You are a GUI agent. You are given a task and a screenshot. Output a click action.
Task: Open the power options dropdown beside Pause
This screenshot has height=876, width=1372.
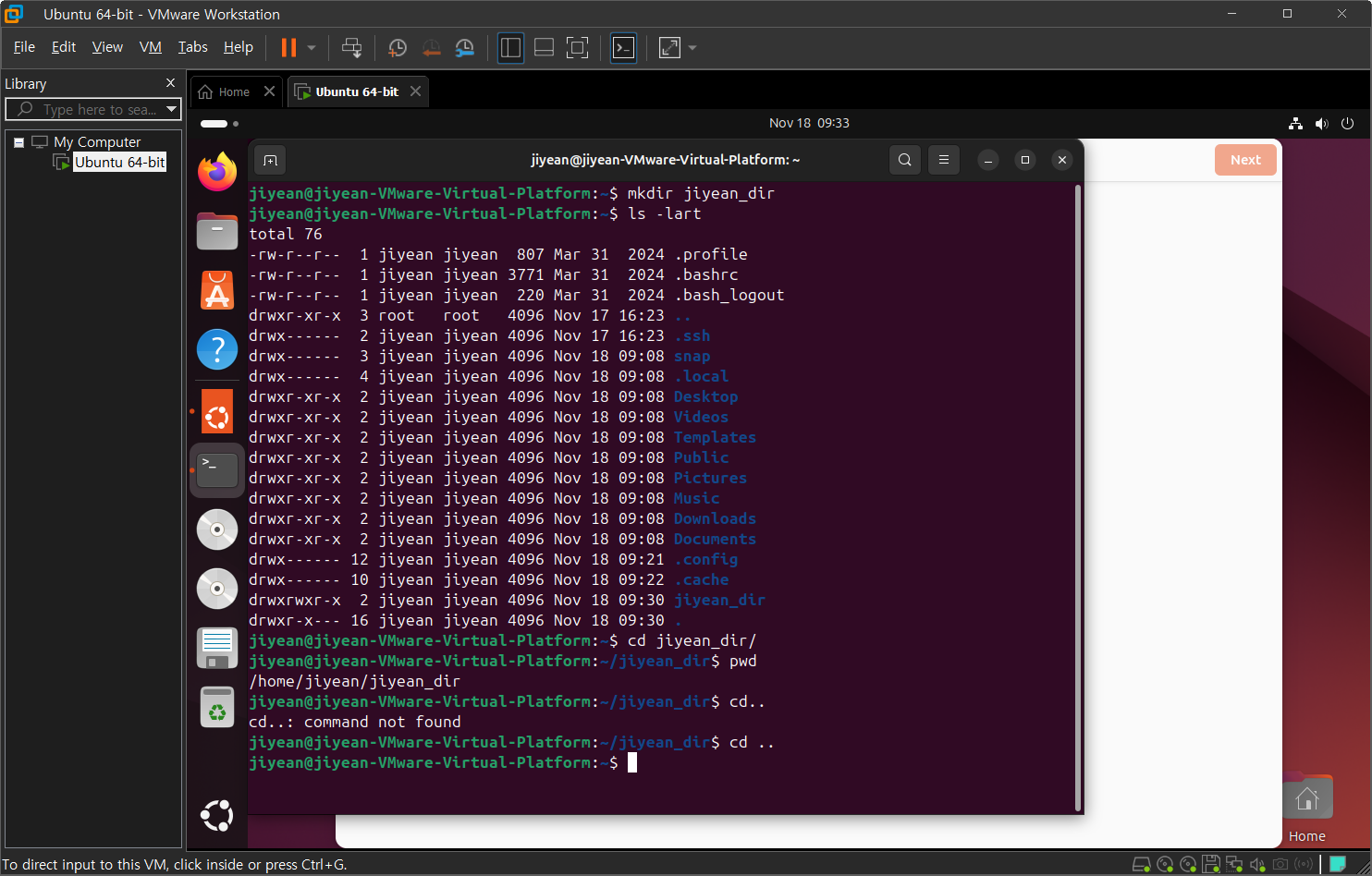(312, 47)
